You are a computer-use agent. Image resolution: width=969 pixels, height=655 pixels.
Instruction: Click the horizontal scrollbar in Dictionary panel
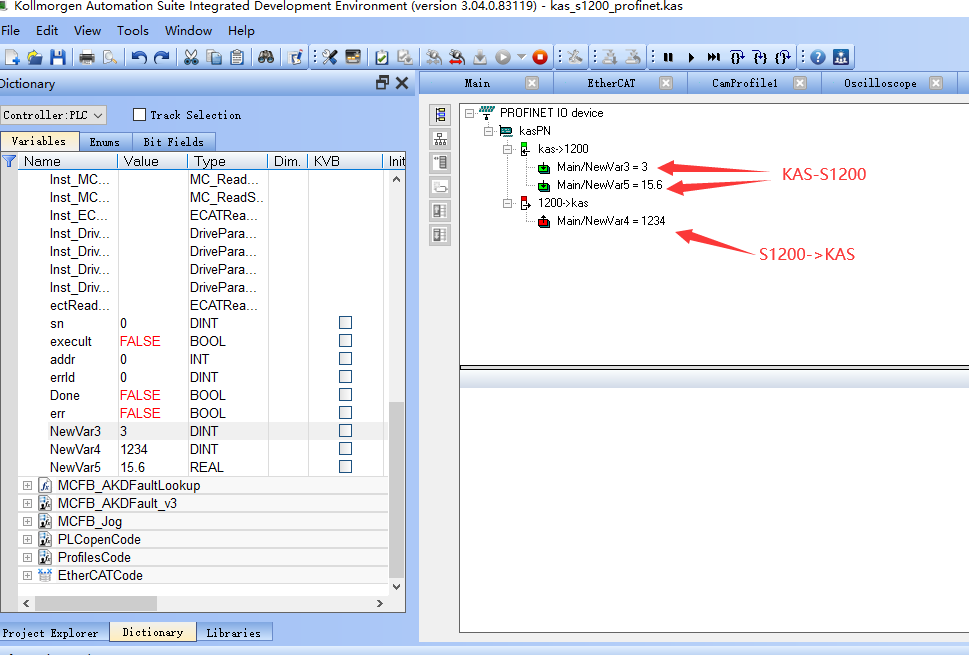pos(200,604)
